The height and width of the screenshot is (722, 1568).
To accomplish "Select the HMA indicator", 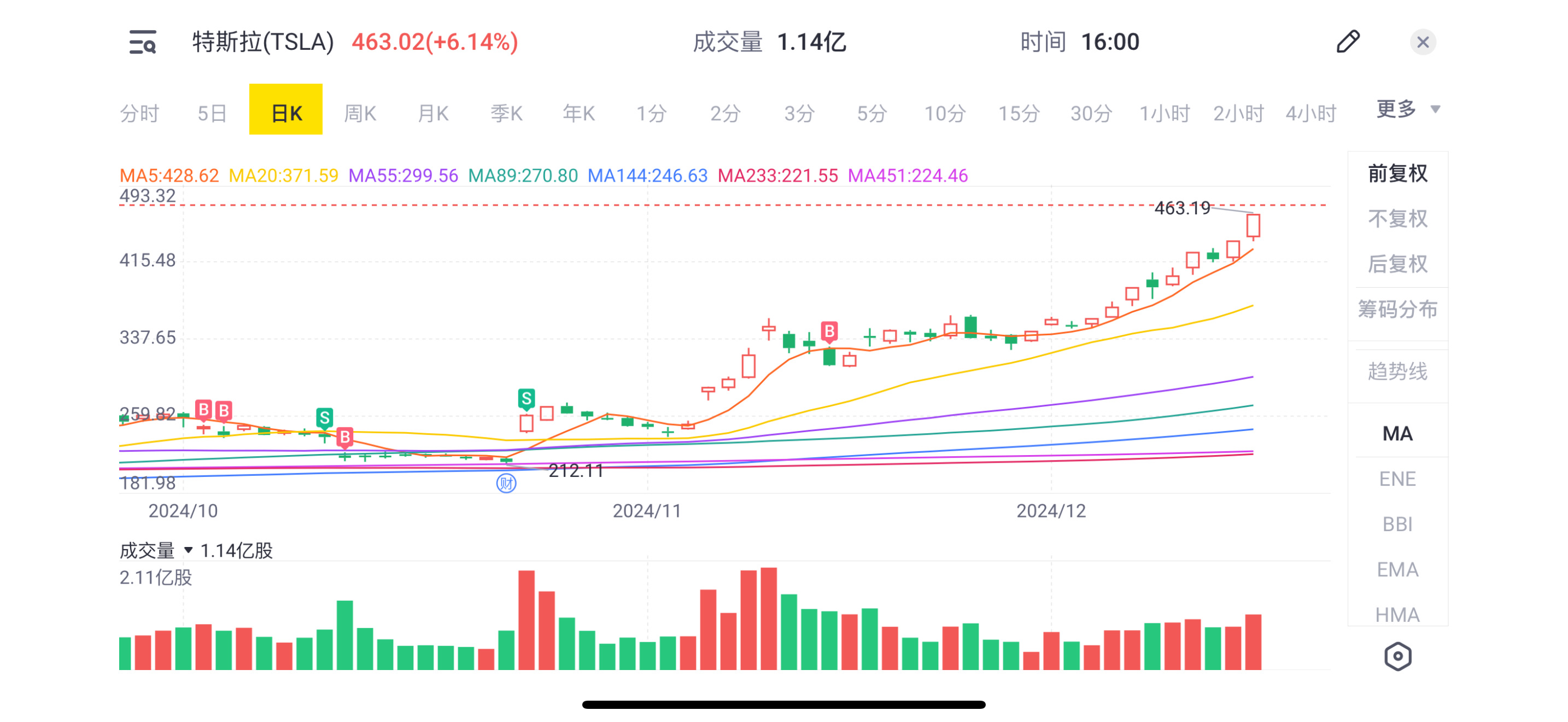I will [x=1397, y=615].
